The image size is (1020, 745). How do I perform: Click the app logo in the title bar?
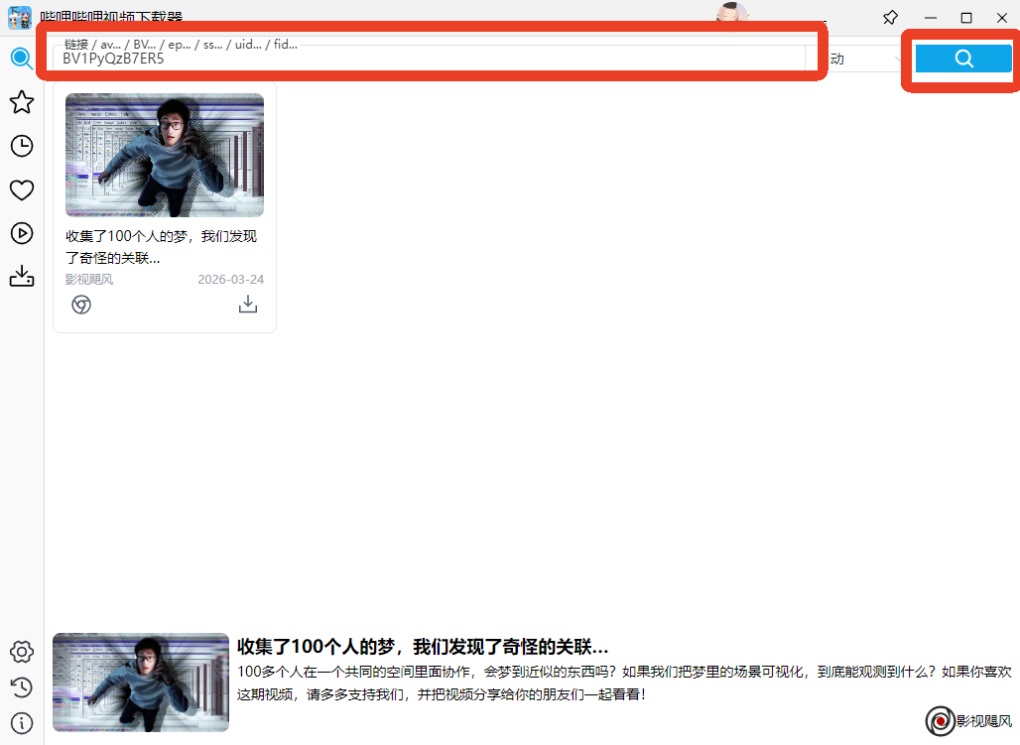click(x=20, y=18)
